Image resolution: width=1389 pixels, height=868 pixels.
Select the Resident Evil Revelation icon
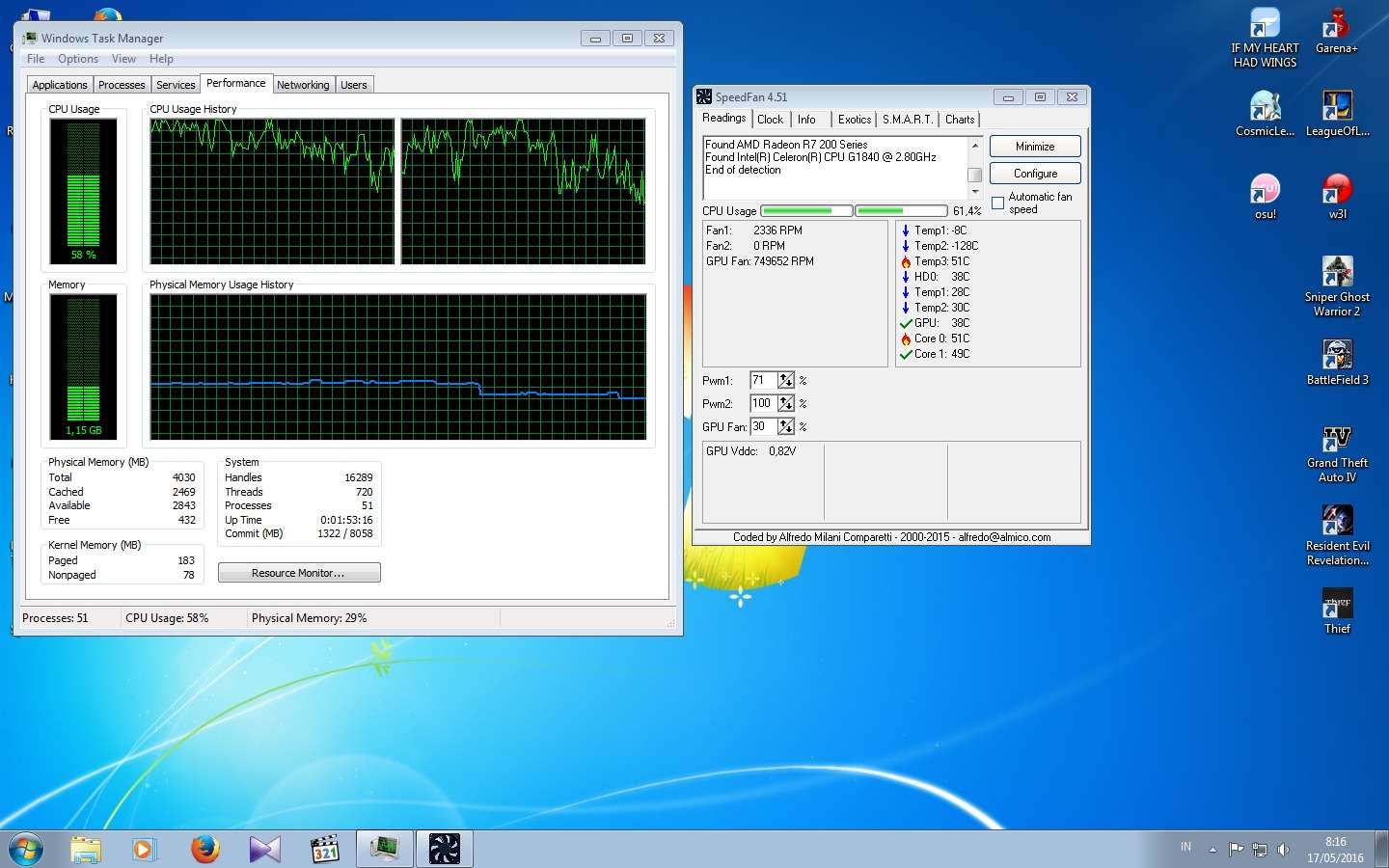click(x=1337, y=535)
